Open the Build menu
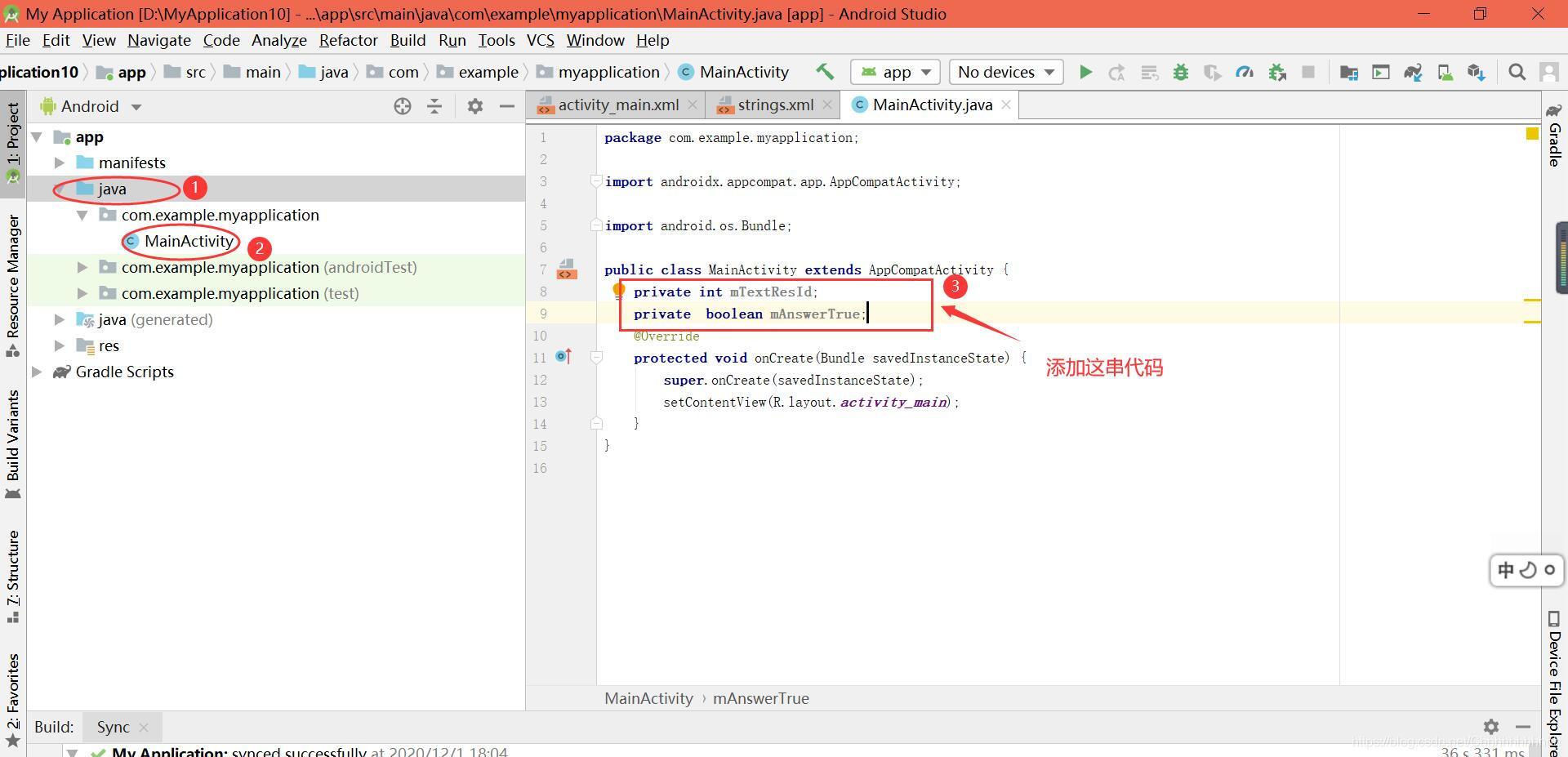 (408, 40)
